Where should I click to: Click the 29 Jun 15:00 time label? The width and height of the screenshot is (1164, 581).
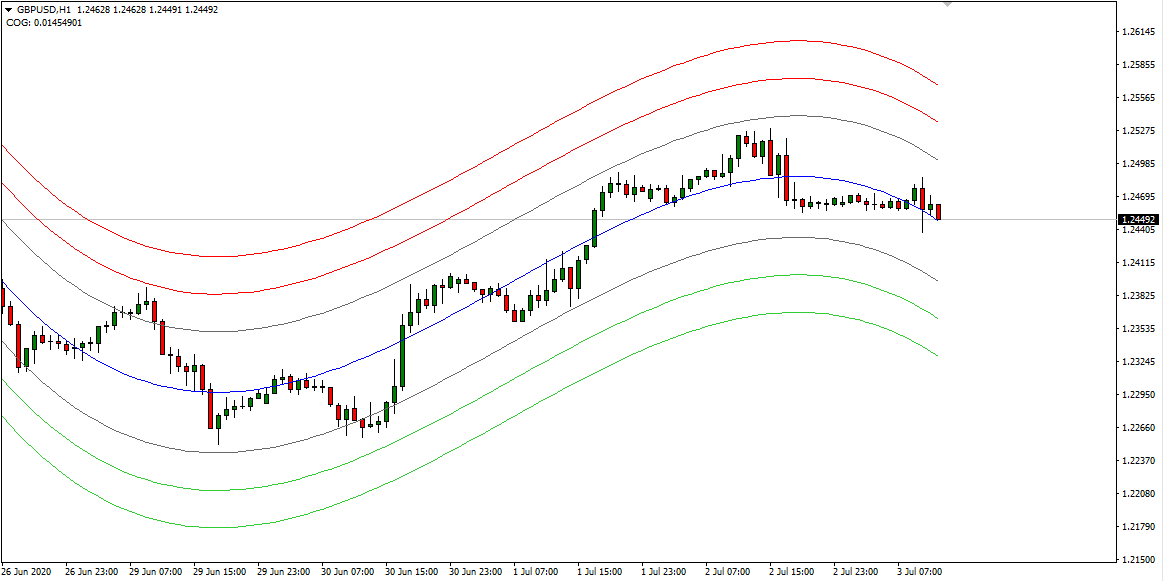coord(220,573)
